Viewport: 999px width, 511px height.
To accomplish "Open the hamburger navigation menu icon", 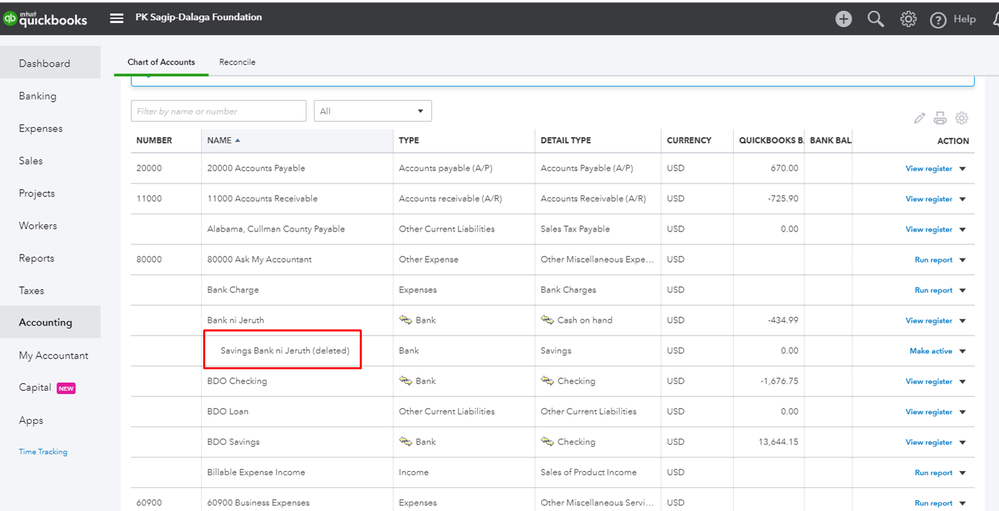I will (x=117, y=18).
